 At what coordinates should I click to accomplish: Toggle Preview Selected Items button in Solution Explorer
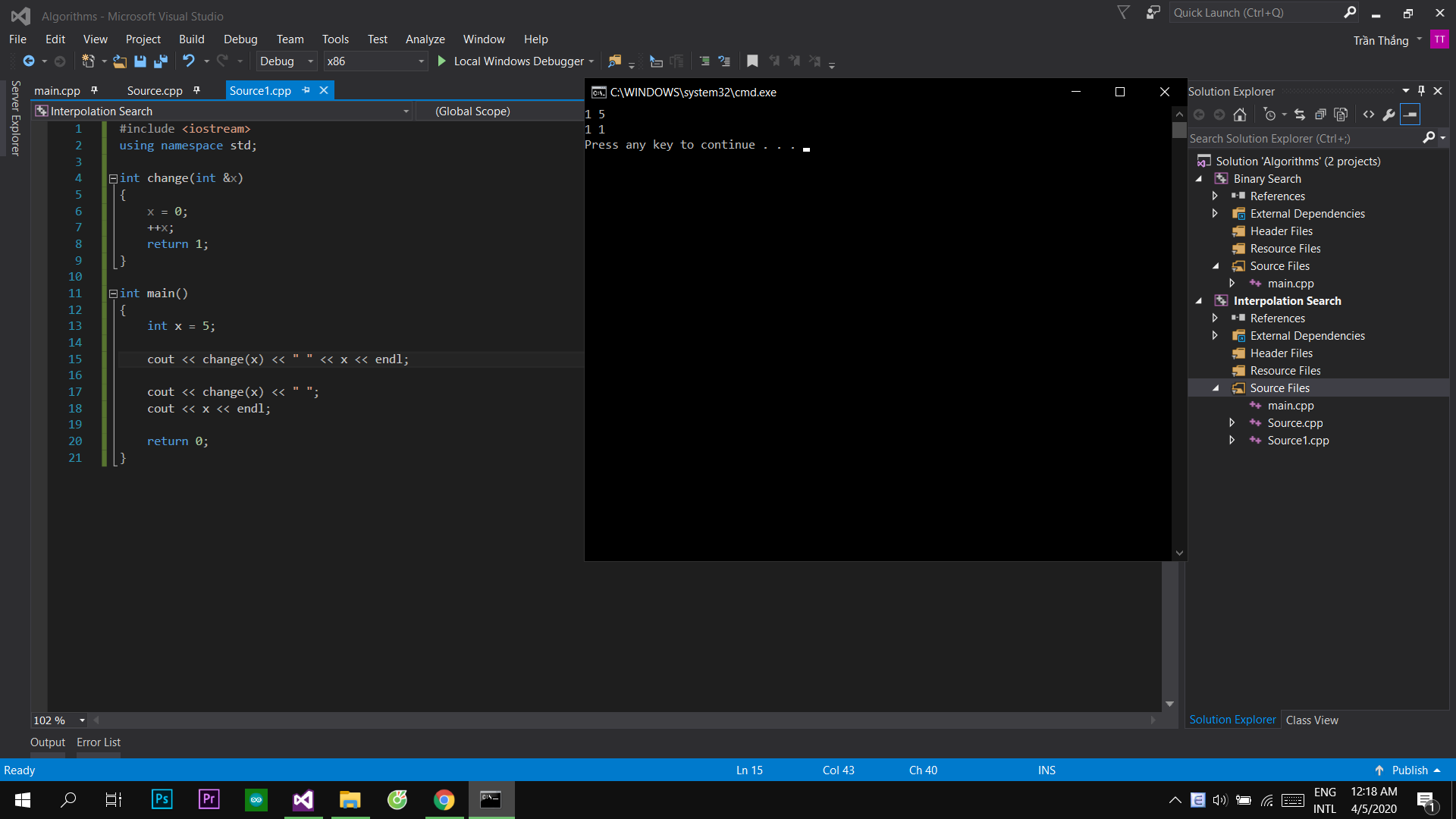[x=1410, y=115]
